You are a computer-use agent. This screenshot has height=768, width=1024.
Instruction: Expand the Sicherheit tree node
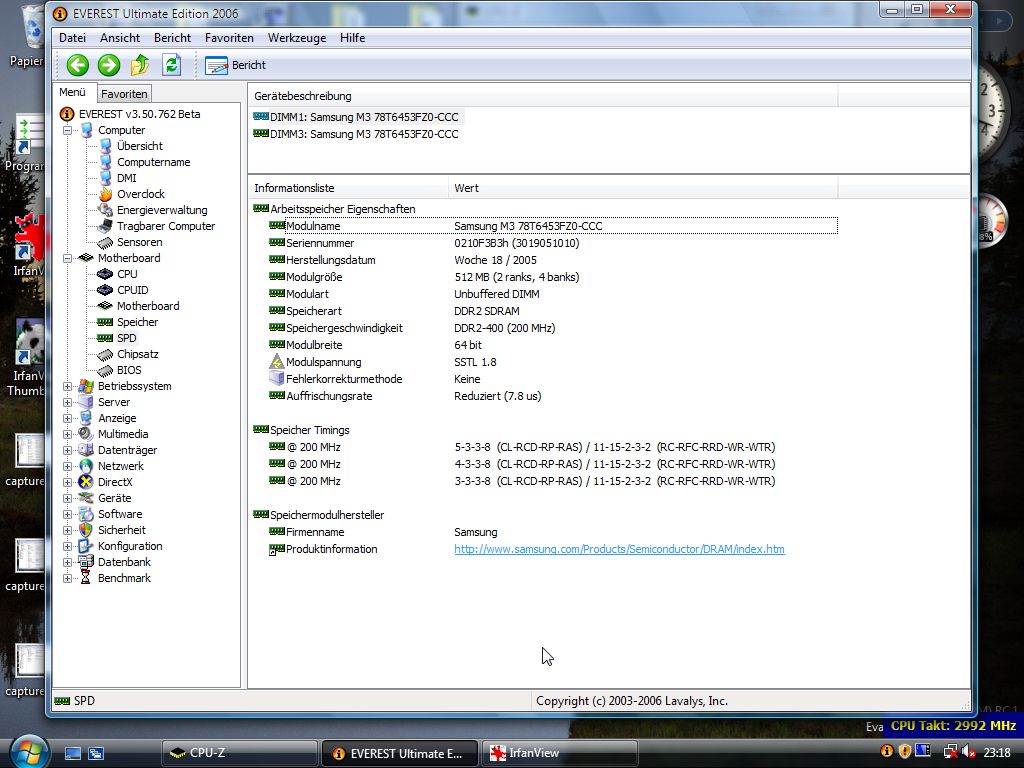pyautogui.click(x=67, y=530)
